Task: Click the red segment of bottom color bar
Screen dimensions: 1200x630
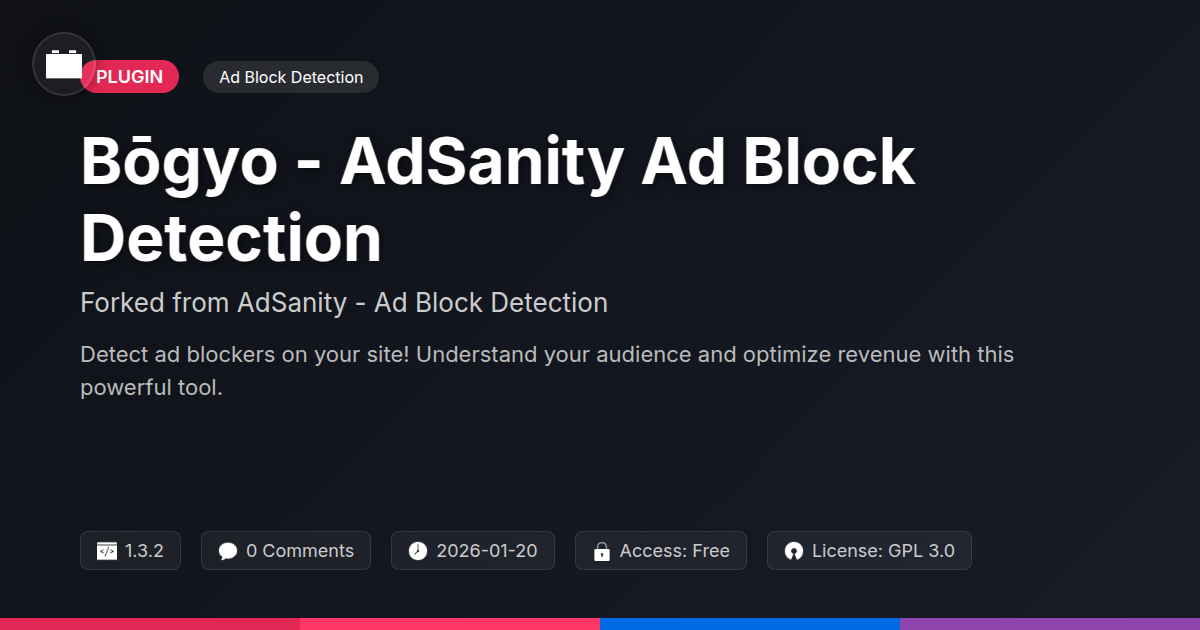Action: tap(150, 623)
